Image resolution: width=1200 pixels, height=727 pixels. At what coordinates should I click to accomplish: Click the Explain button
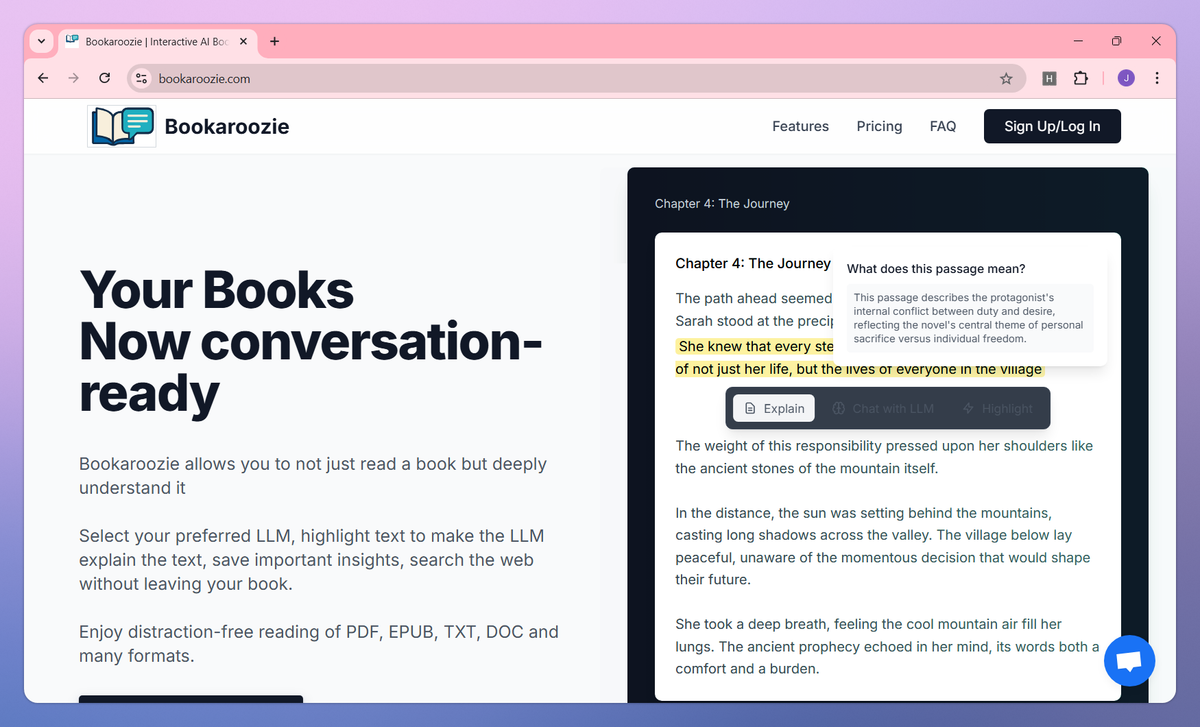[x=774, y=408]
